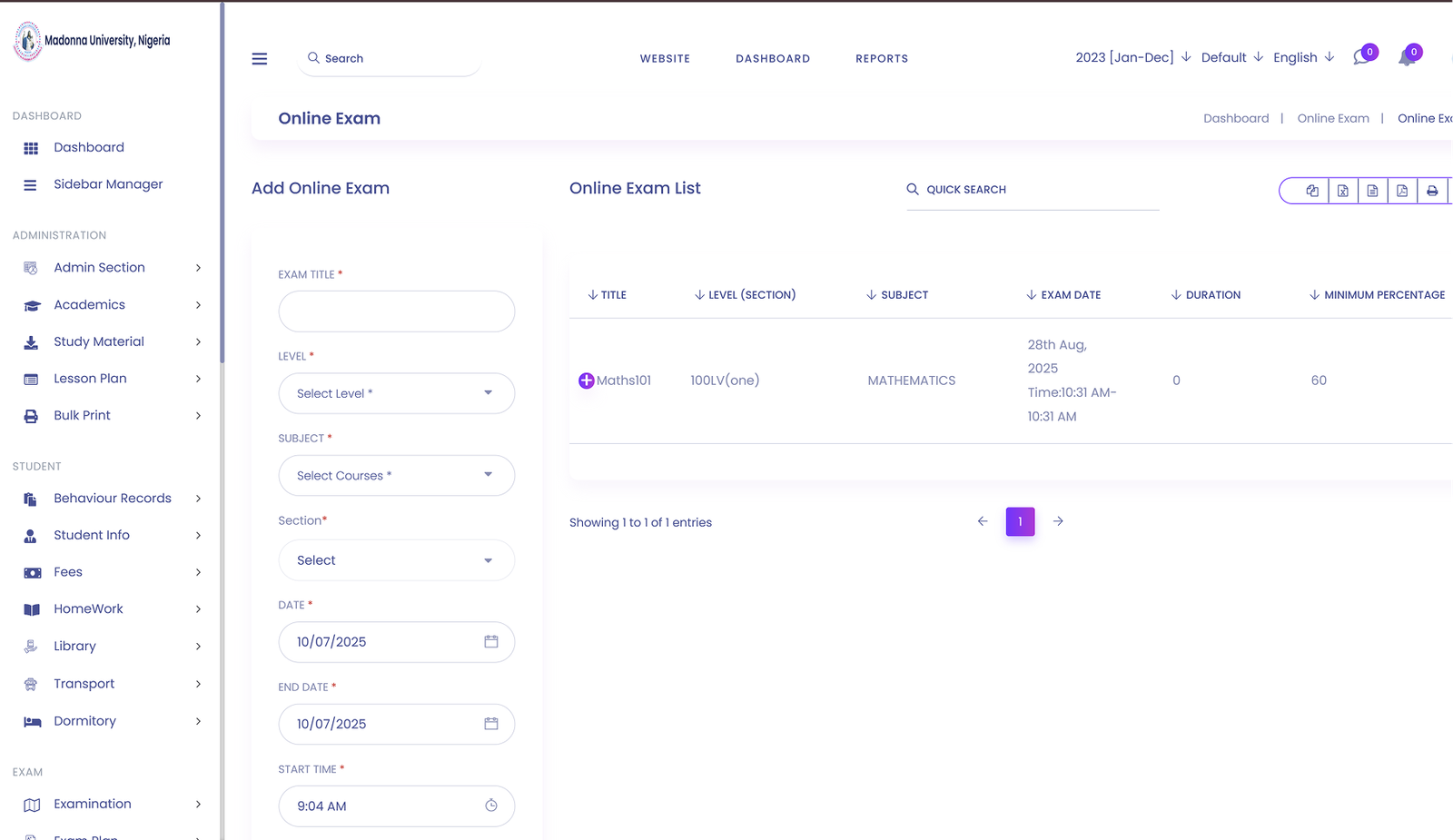Open the DASHBOARD menu item
1453x840 pixels.
[x=773, y=58]
